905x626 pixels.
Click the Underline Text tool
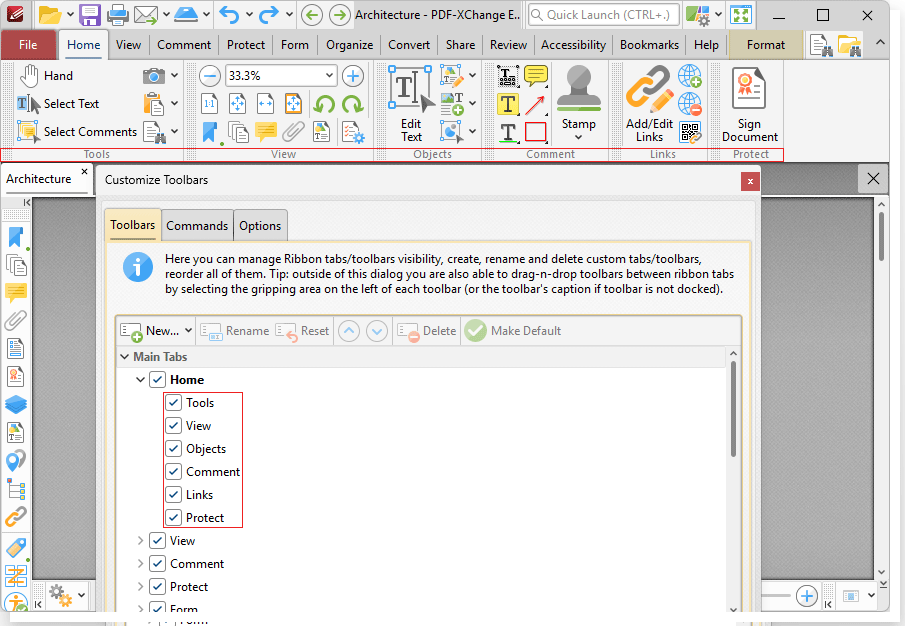coord(508,132)
